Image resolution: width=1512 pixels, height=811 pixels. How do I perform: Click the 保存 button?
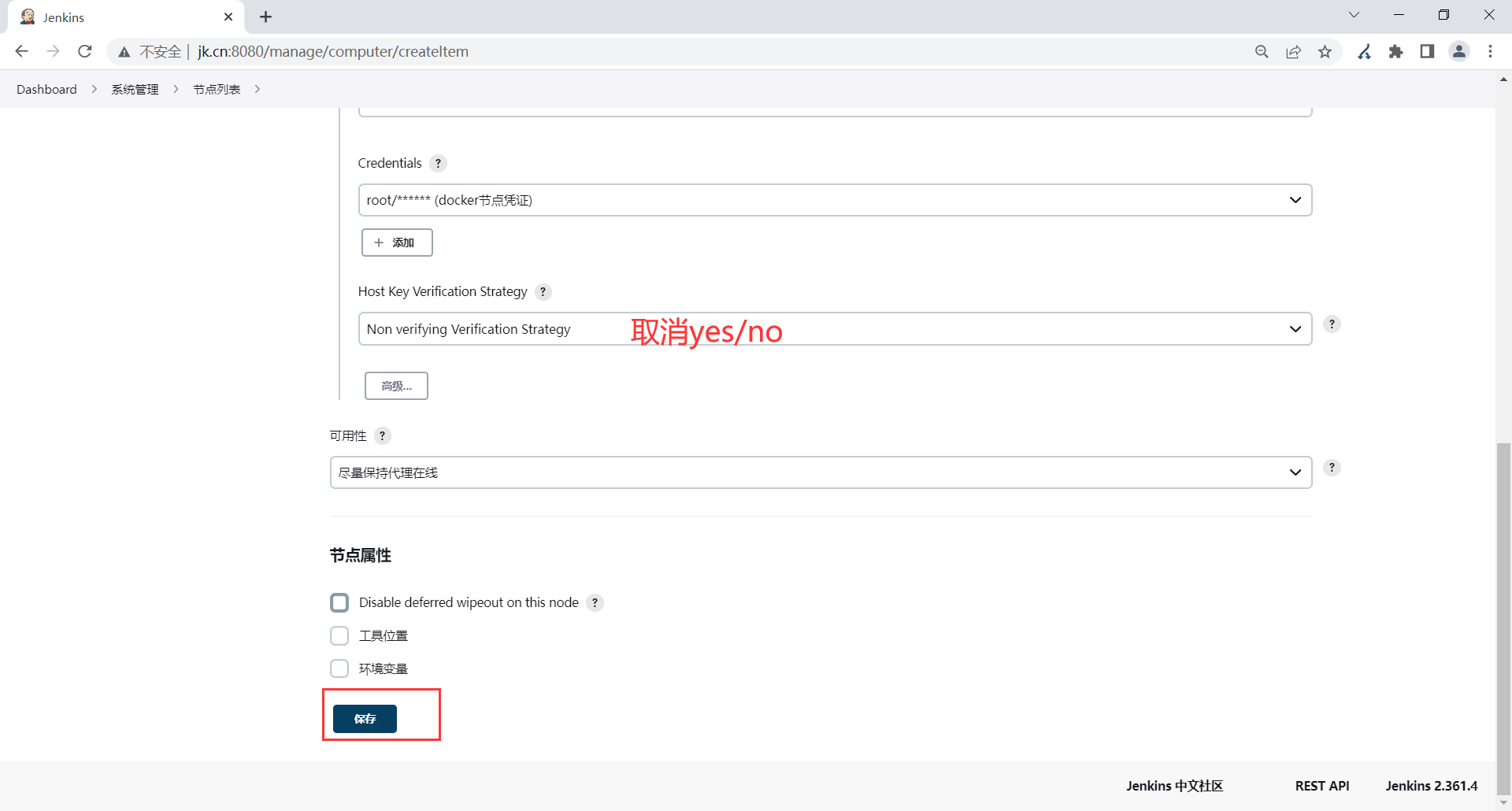(365, 718)
